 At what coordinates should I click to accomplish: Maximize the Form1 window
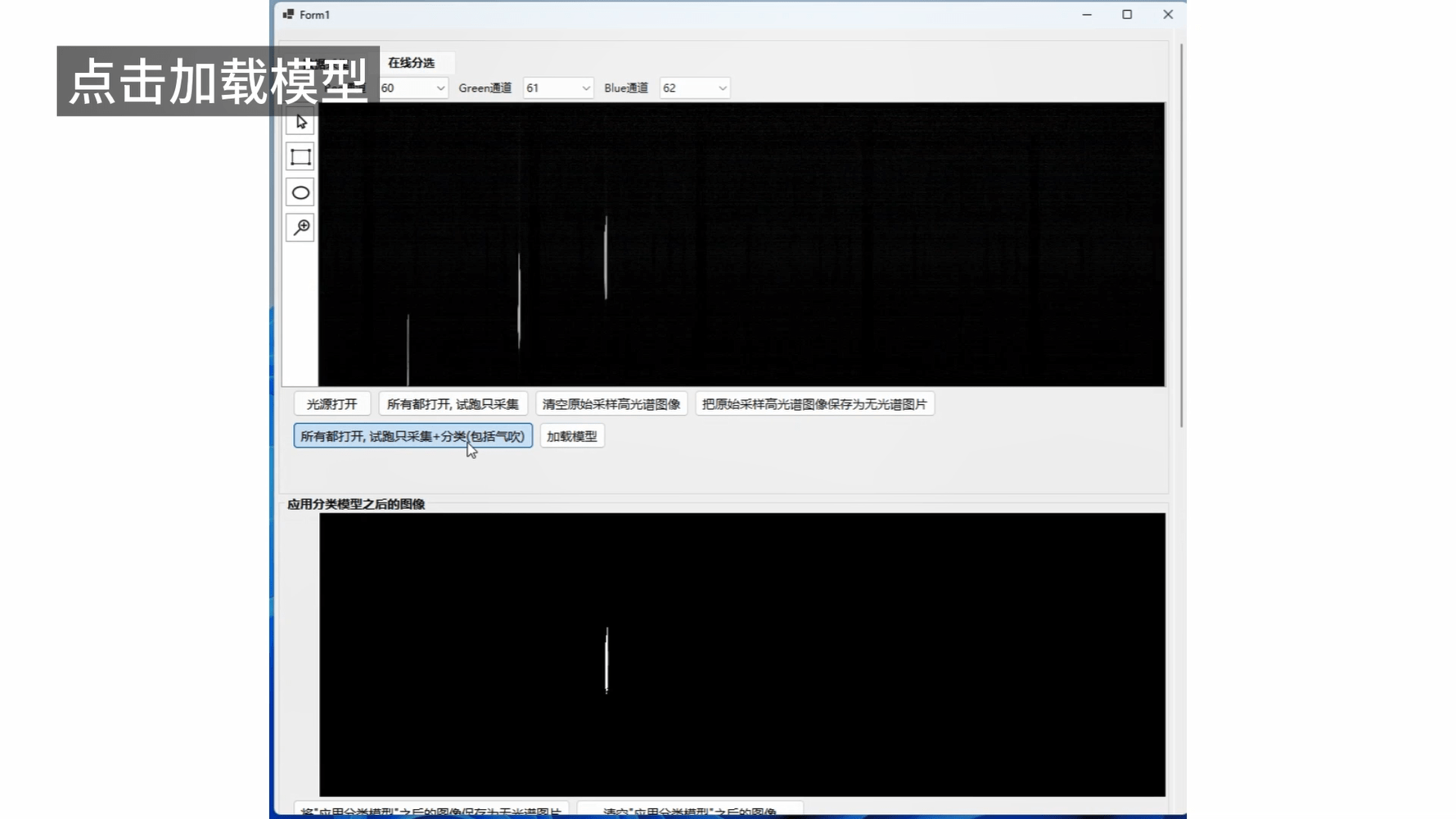[x=1127, y=15]
